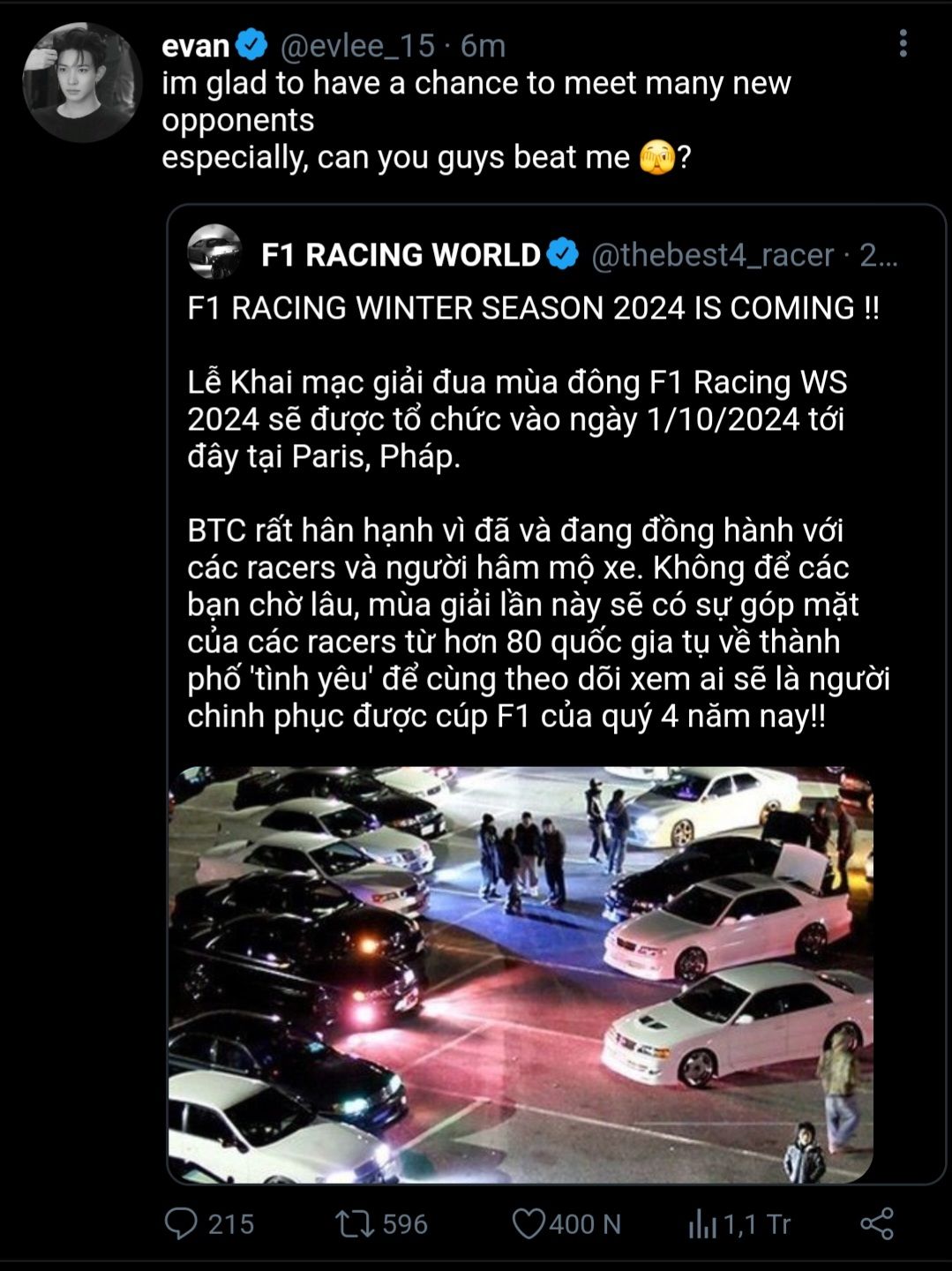Tap the share icon

(x=877, y=1224)
